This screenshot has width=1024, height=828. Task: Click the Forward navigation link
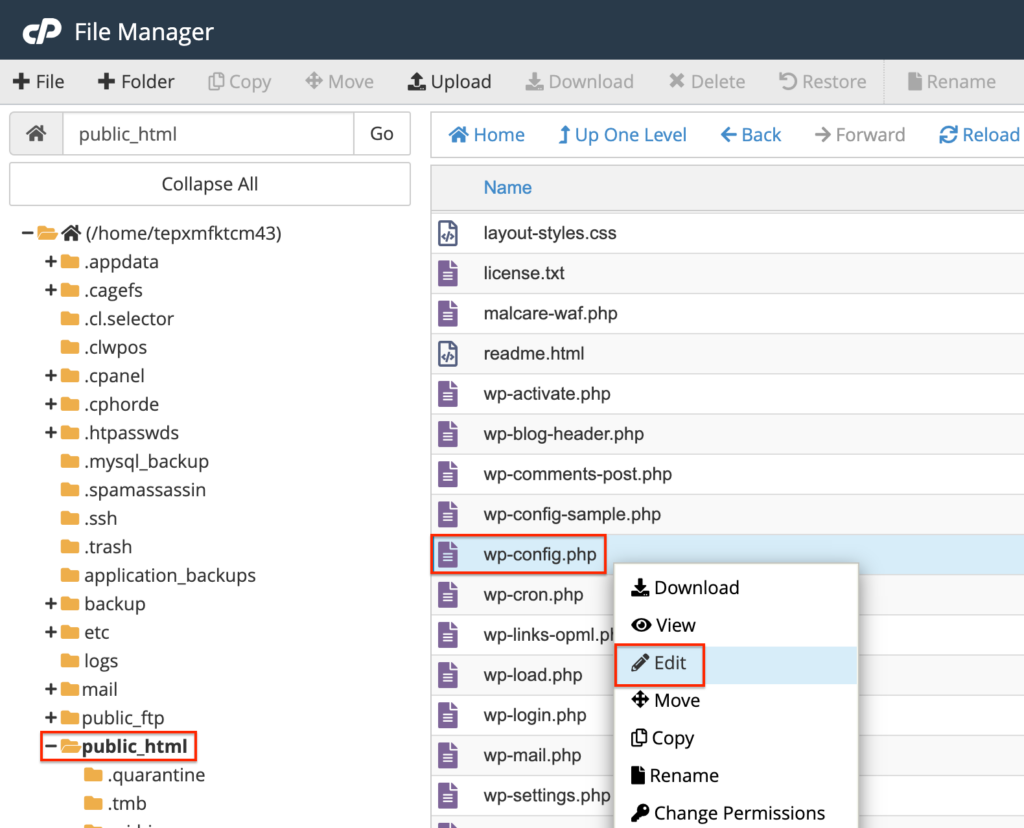point(860,135)
